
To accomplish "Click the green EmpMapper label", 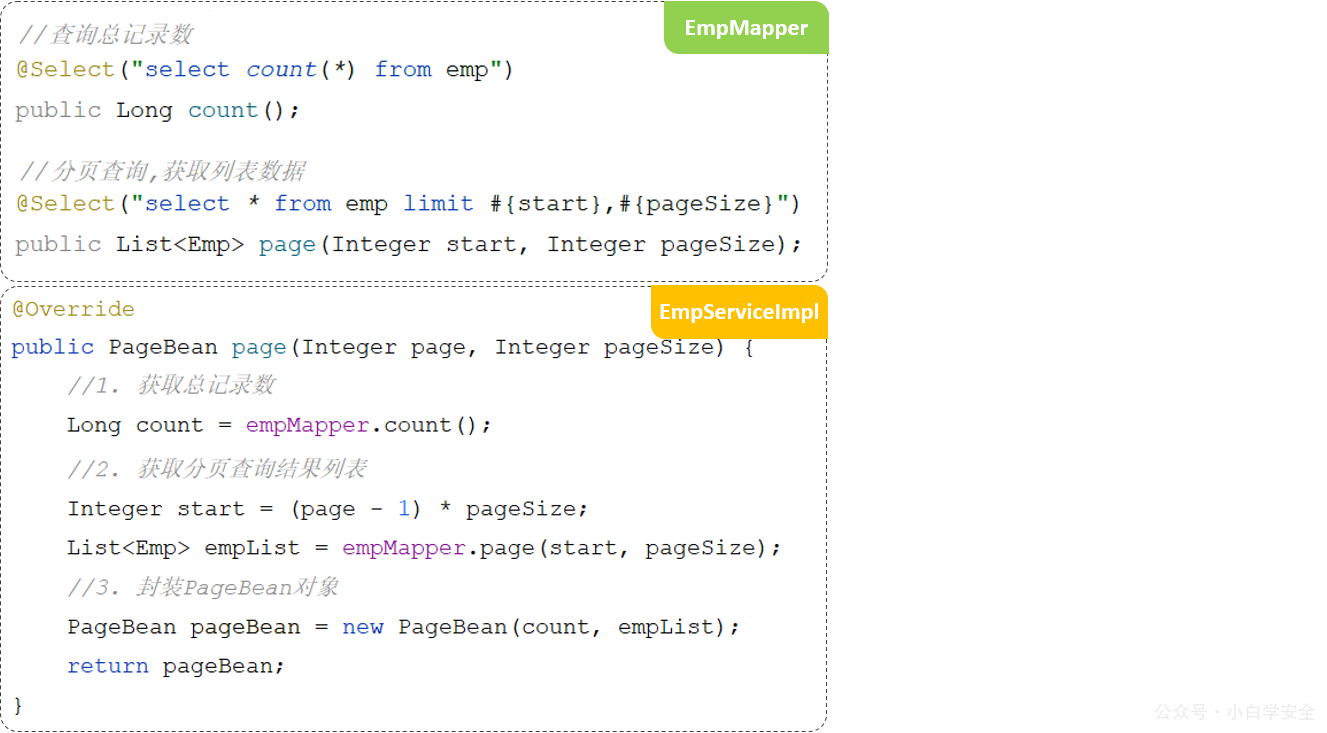I will (x=746, y=28).
